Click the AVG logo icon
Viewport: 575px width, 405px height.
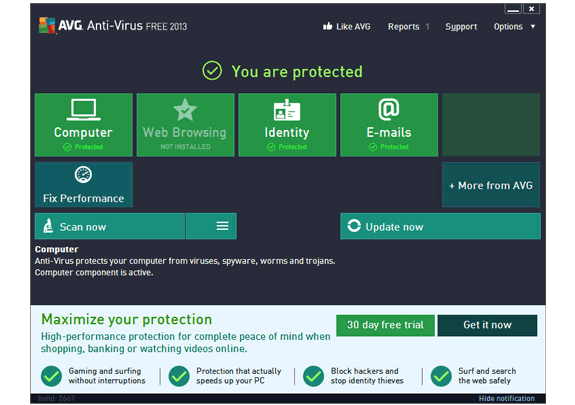pyautogui.click(x=47, y=25)
